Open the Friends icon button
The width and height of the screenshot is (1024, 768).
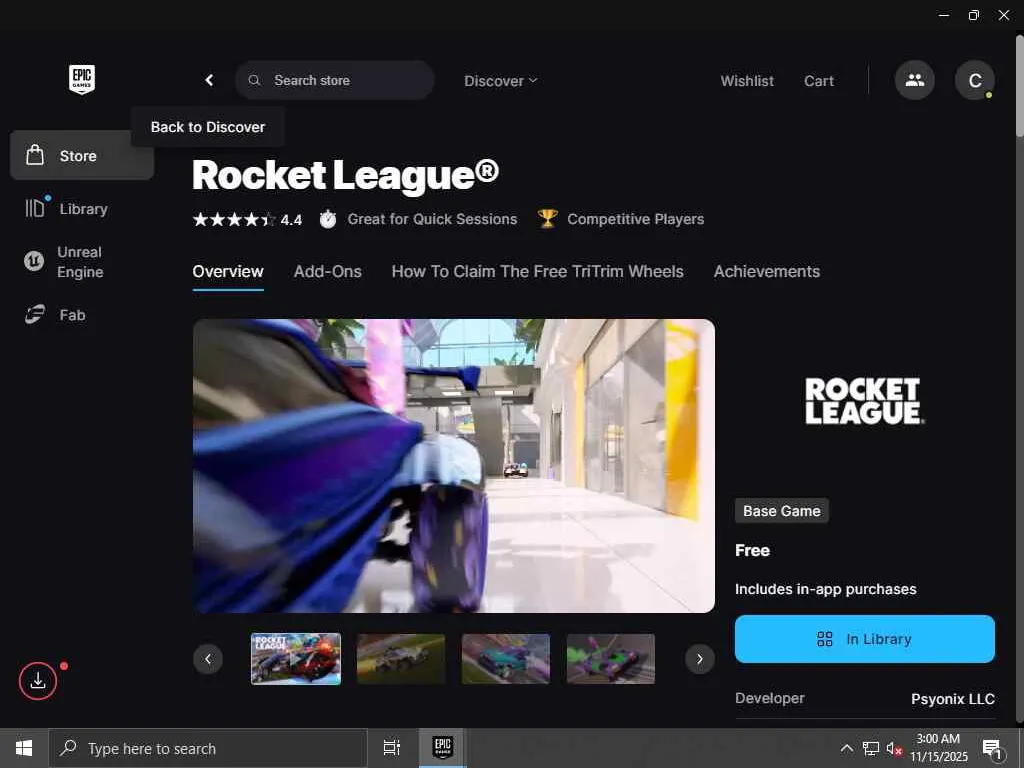pos(914,80)
